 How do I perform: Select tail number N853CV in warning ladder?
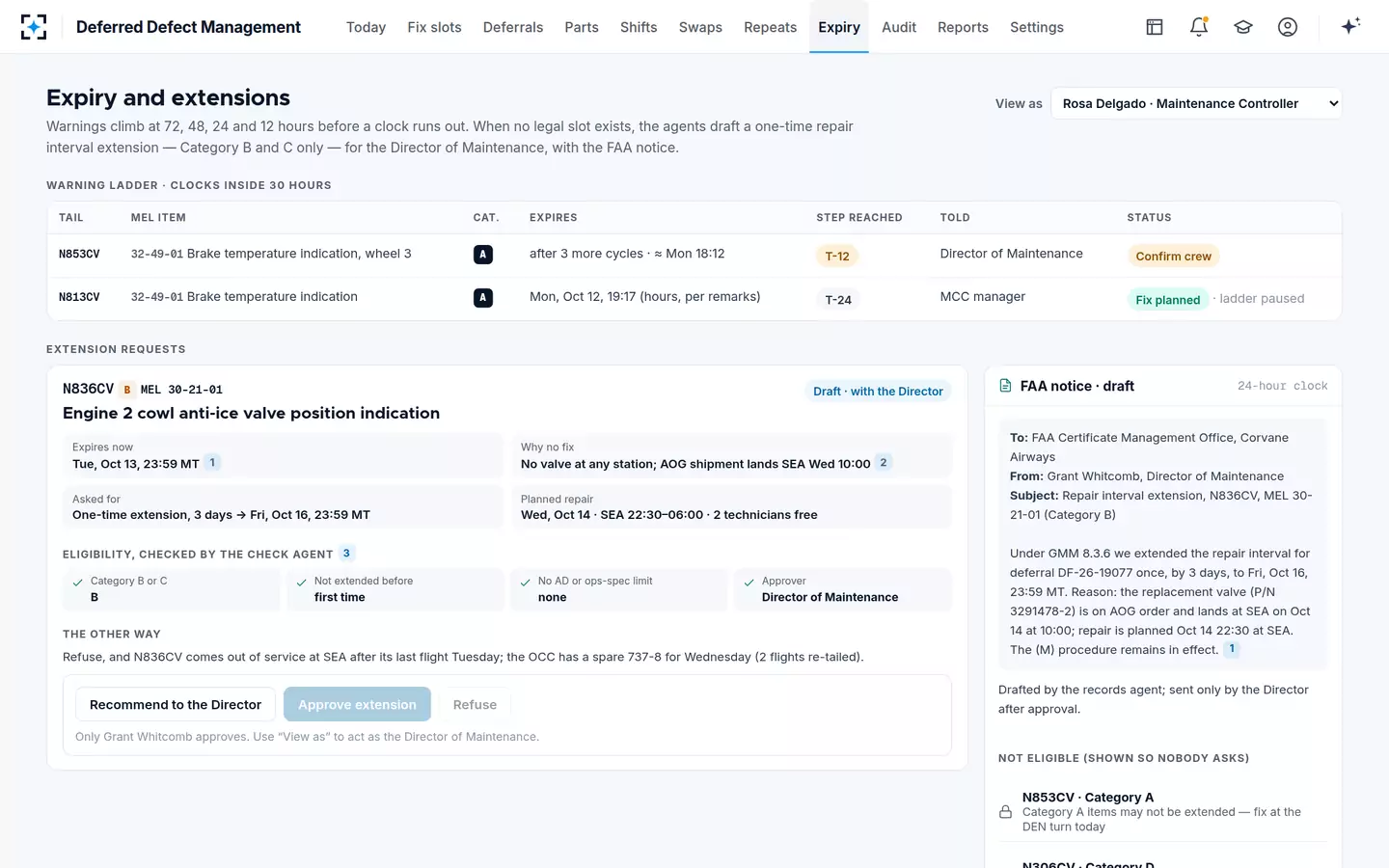tap(79, 254)
